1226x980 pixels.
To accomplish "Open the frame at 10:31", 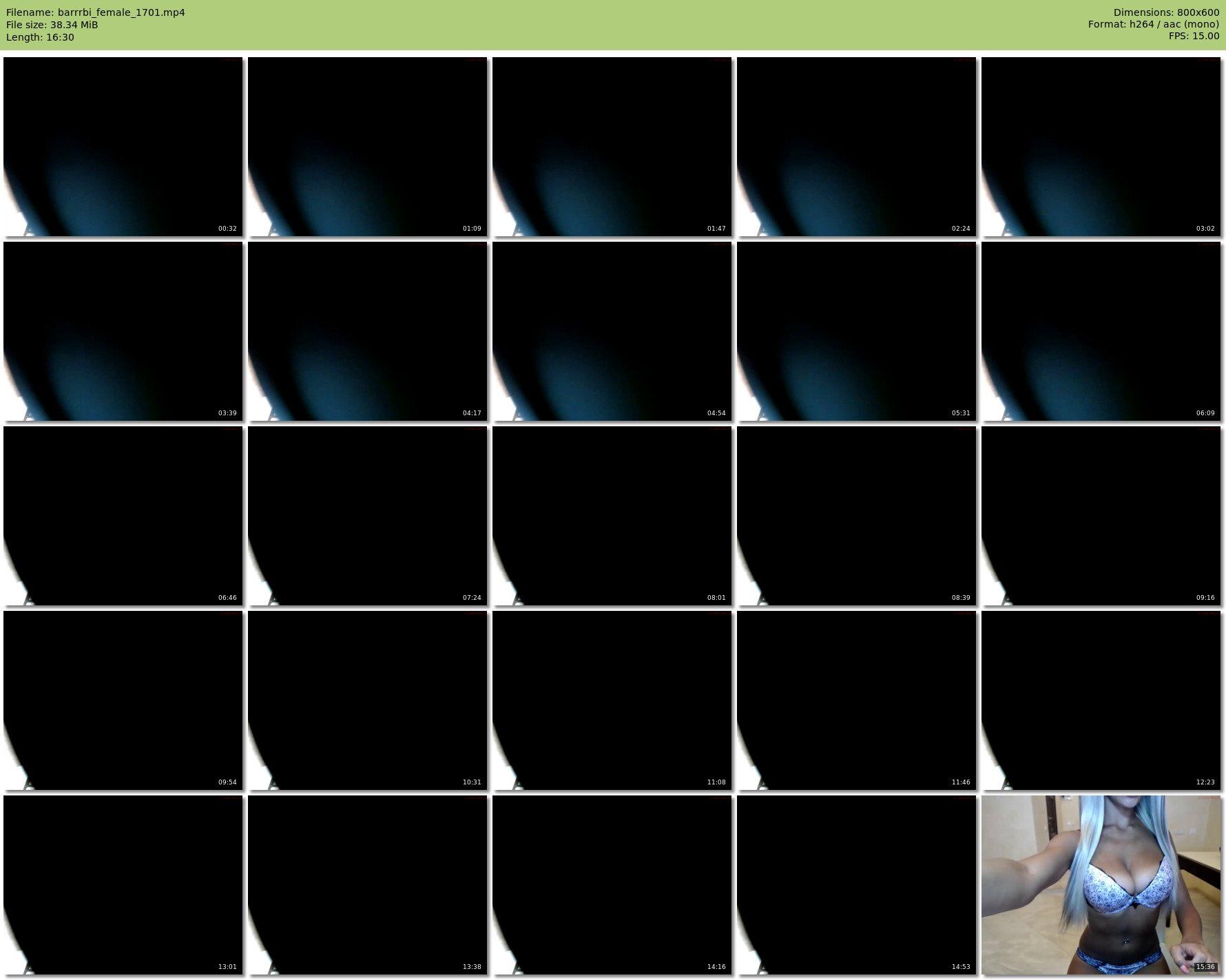I will (367, 700).
